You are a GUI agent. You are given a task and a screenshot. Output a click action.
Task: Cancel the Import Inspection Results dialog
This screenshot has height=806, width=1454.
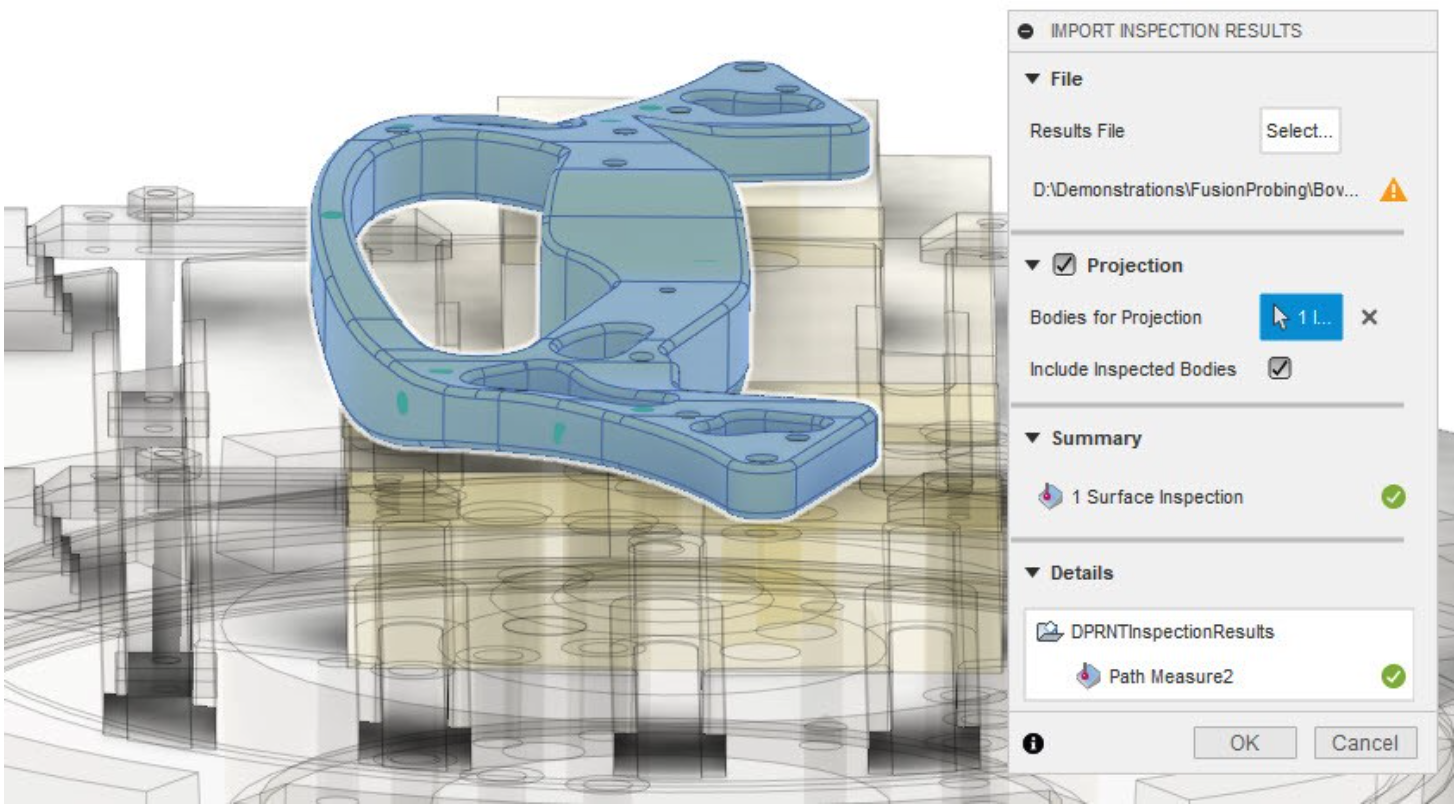tap(1366, 743)
